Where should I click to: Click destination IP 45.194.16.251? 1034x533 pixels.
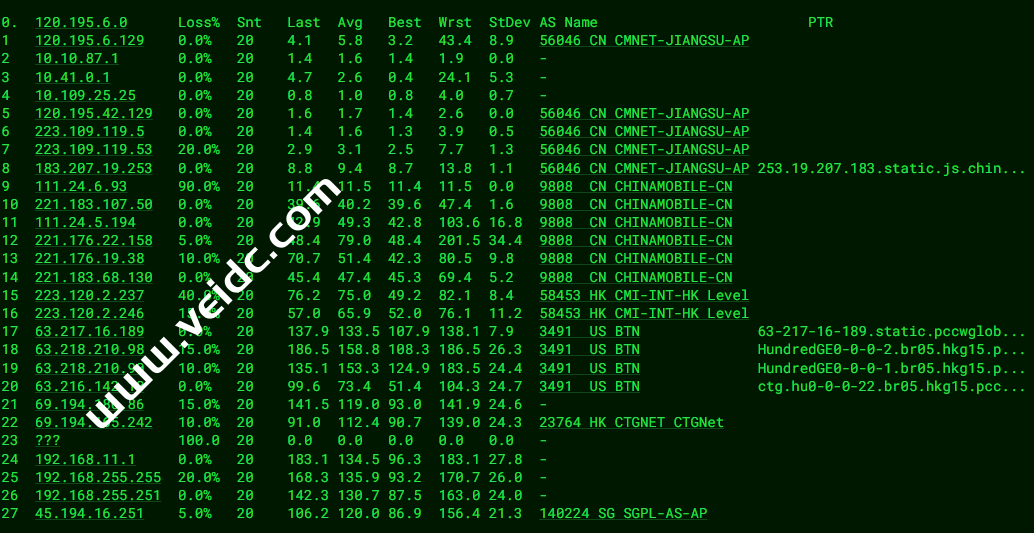coord(90,513)
